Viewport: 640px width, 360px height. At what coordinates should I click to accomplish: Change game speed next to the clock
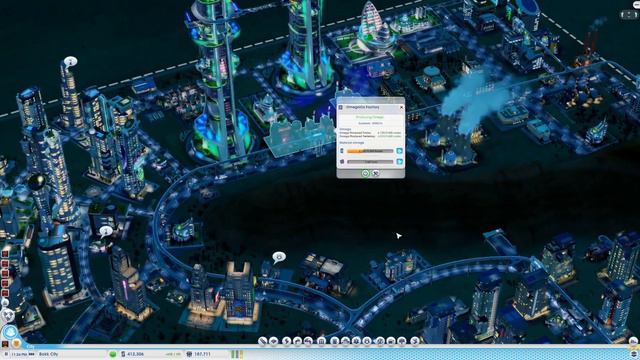pyautogui.click(x=31, y=354)
